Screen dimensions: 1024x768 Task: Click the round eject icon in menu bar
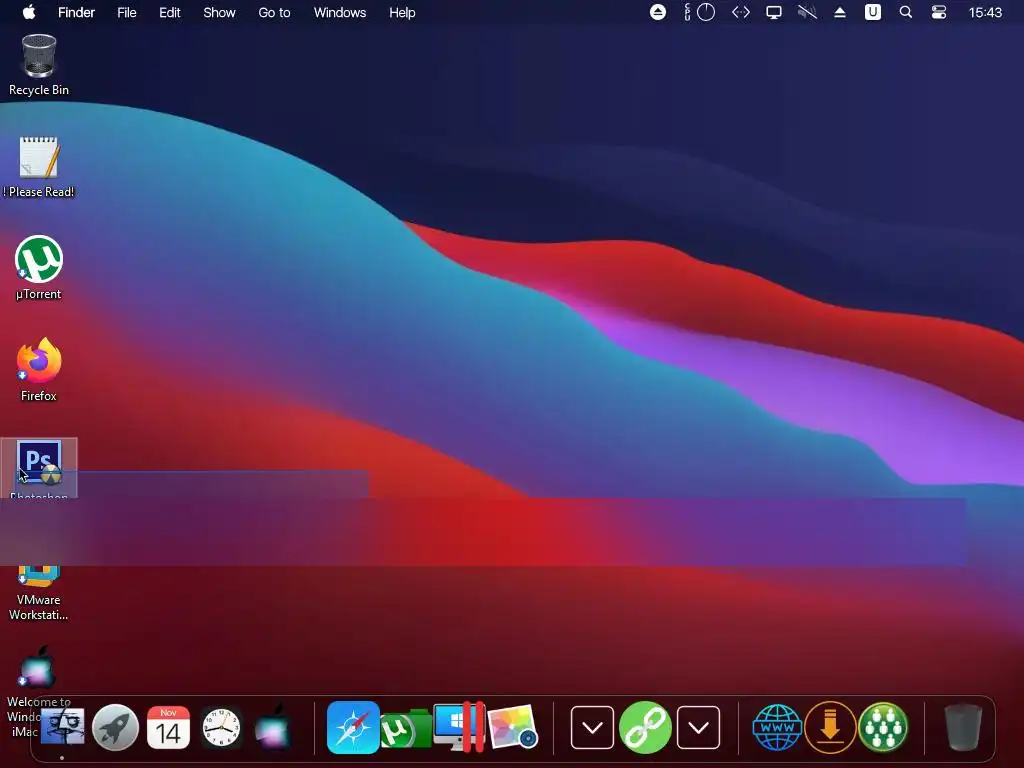pyautogui.click(x=658, y=12)
